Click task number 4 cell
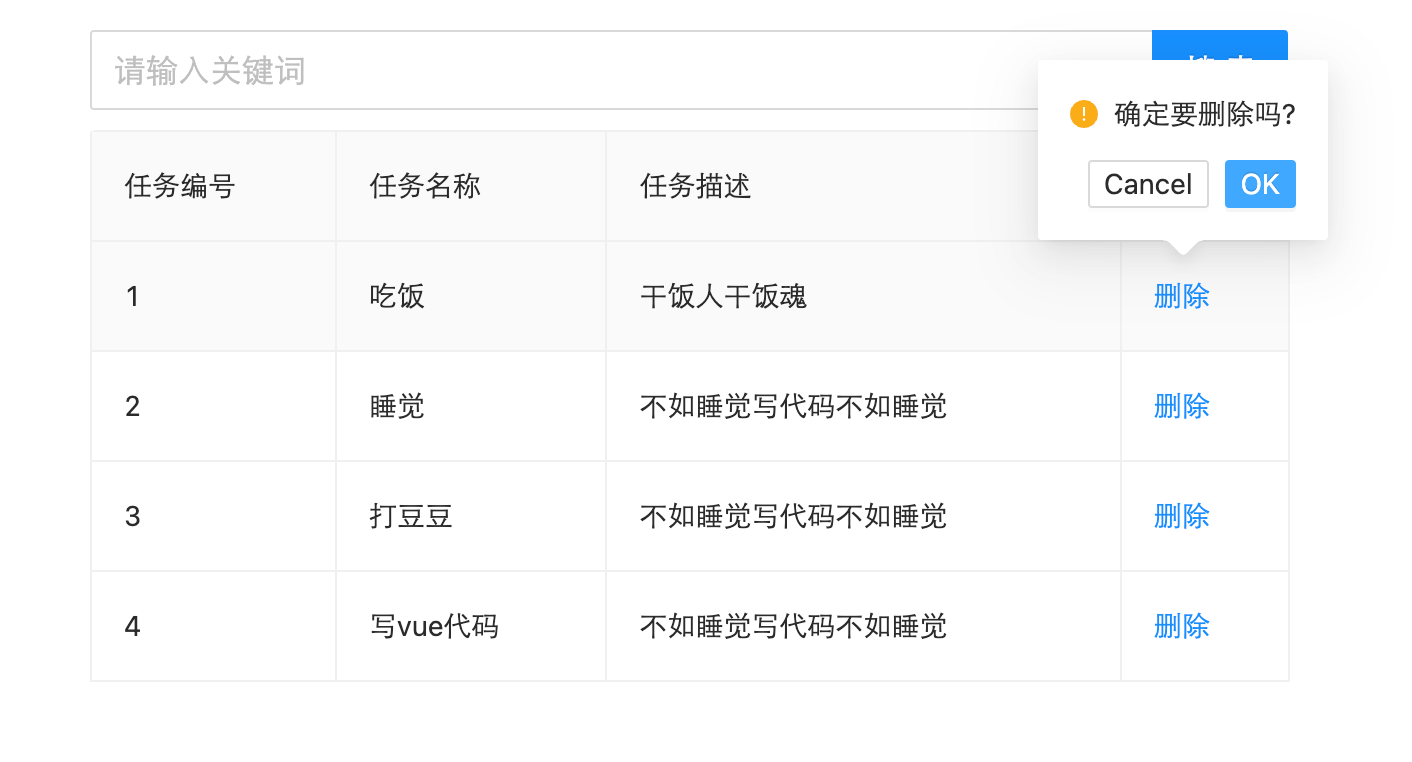This screenshot has height=762, width=1412. 214,626
